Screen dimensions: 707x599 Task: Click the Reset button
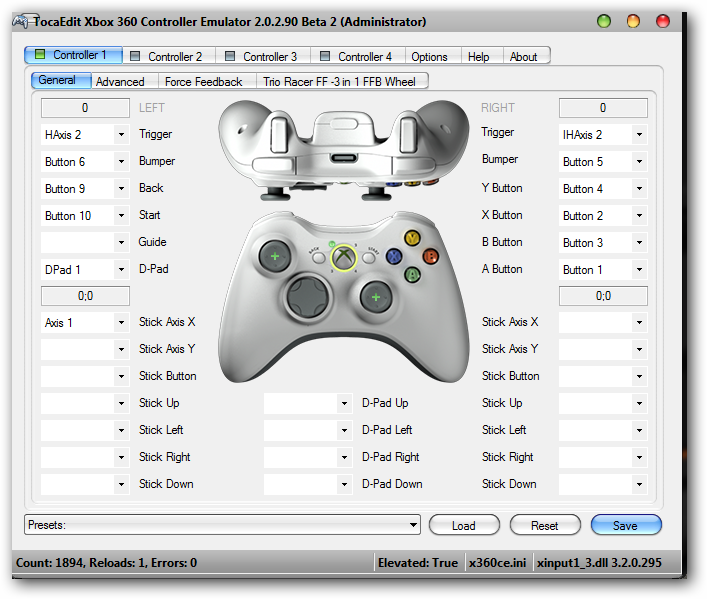pyautogui.click(x=545, y=525)
